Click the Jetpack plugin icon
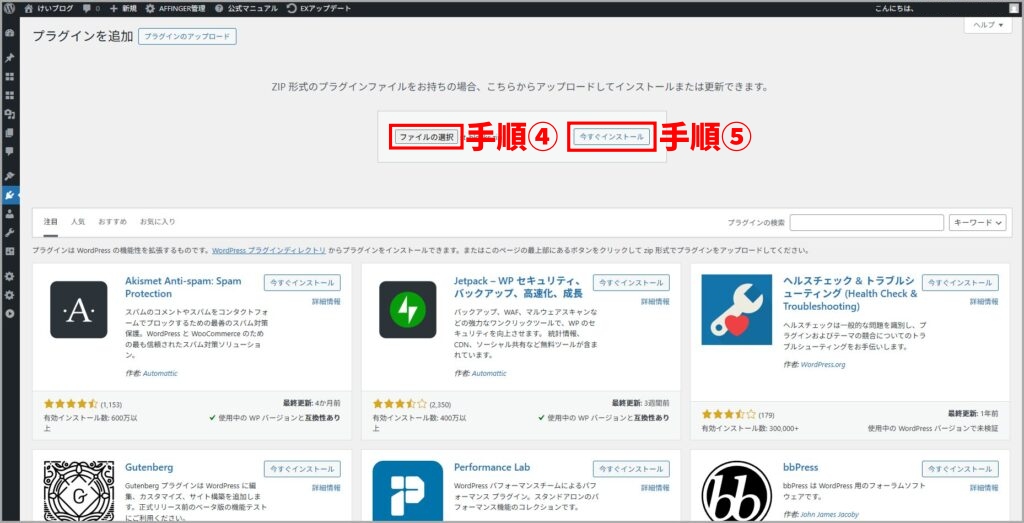Viewport: 1024px width, 523px height. coord(407,310)
